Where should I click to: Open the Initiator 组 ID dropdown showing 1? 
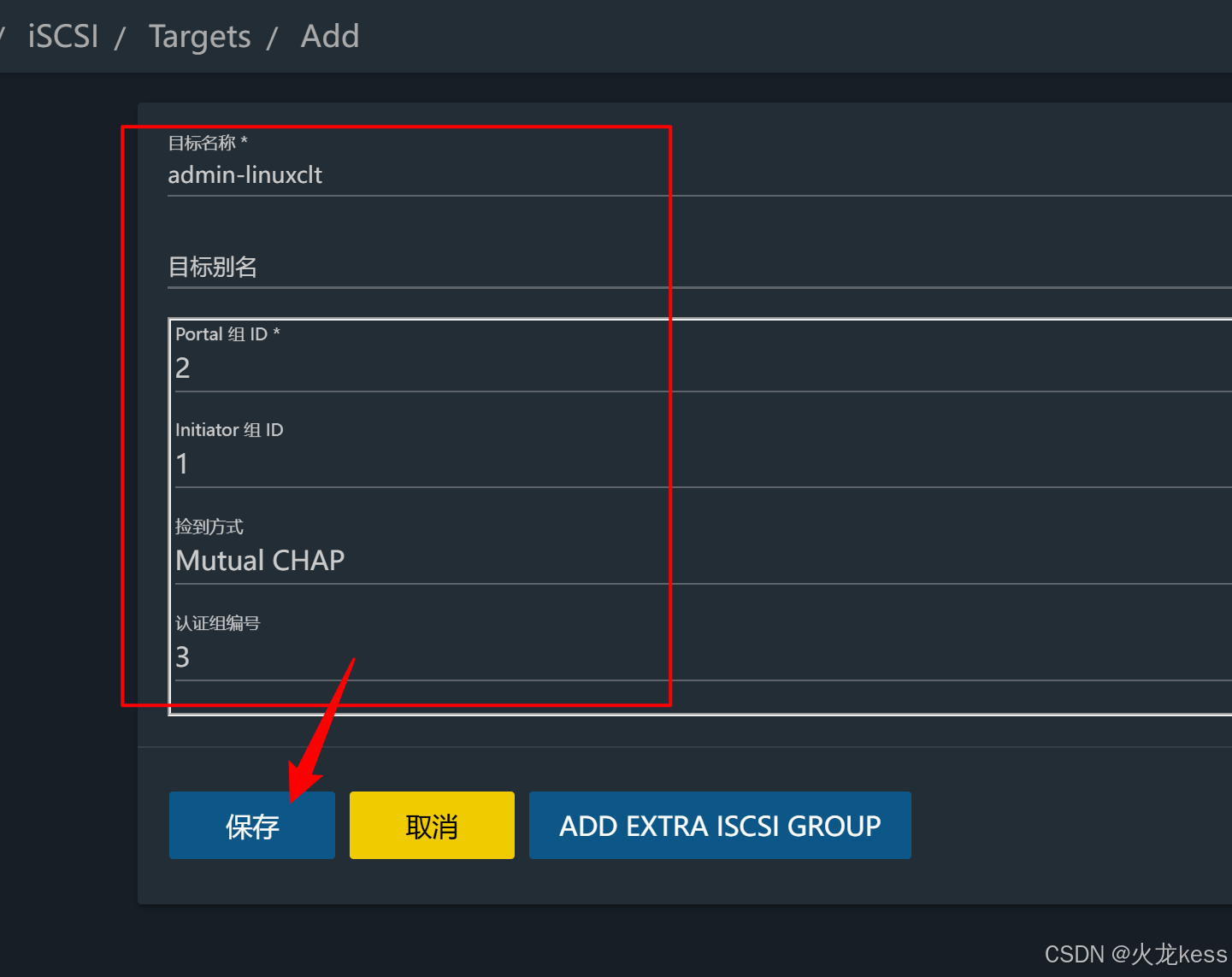pos(703,464)
